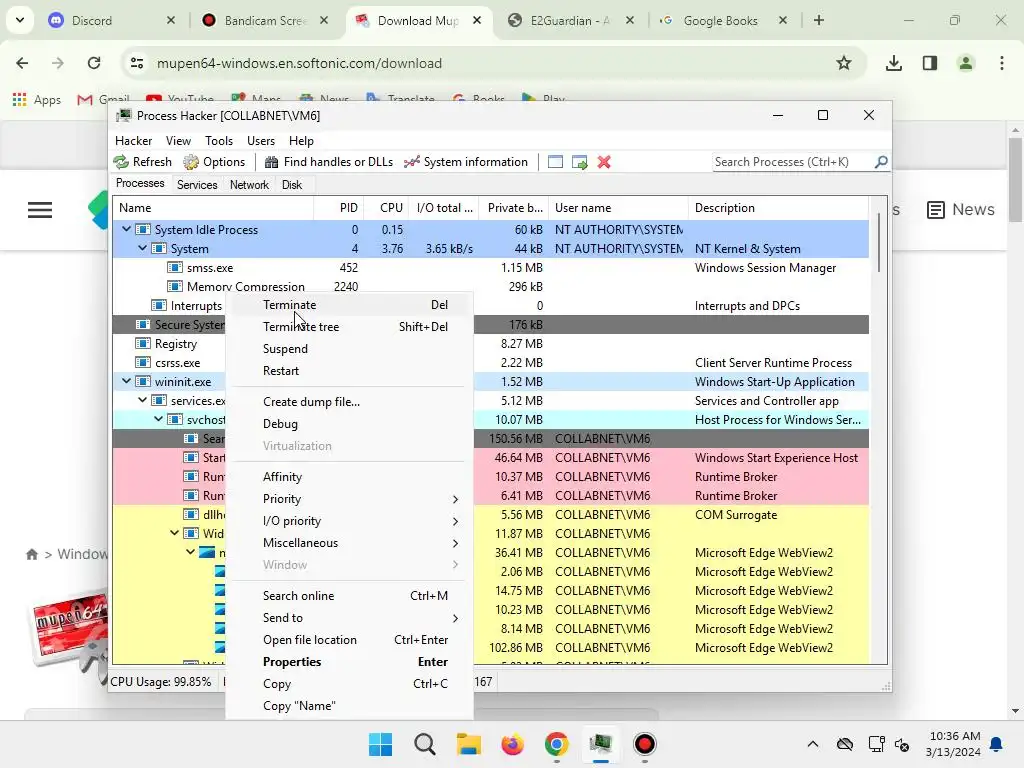
Task: Click the csrss.exe process icon
Action: pyautogui.click(x=142, y=362)
